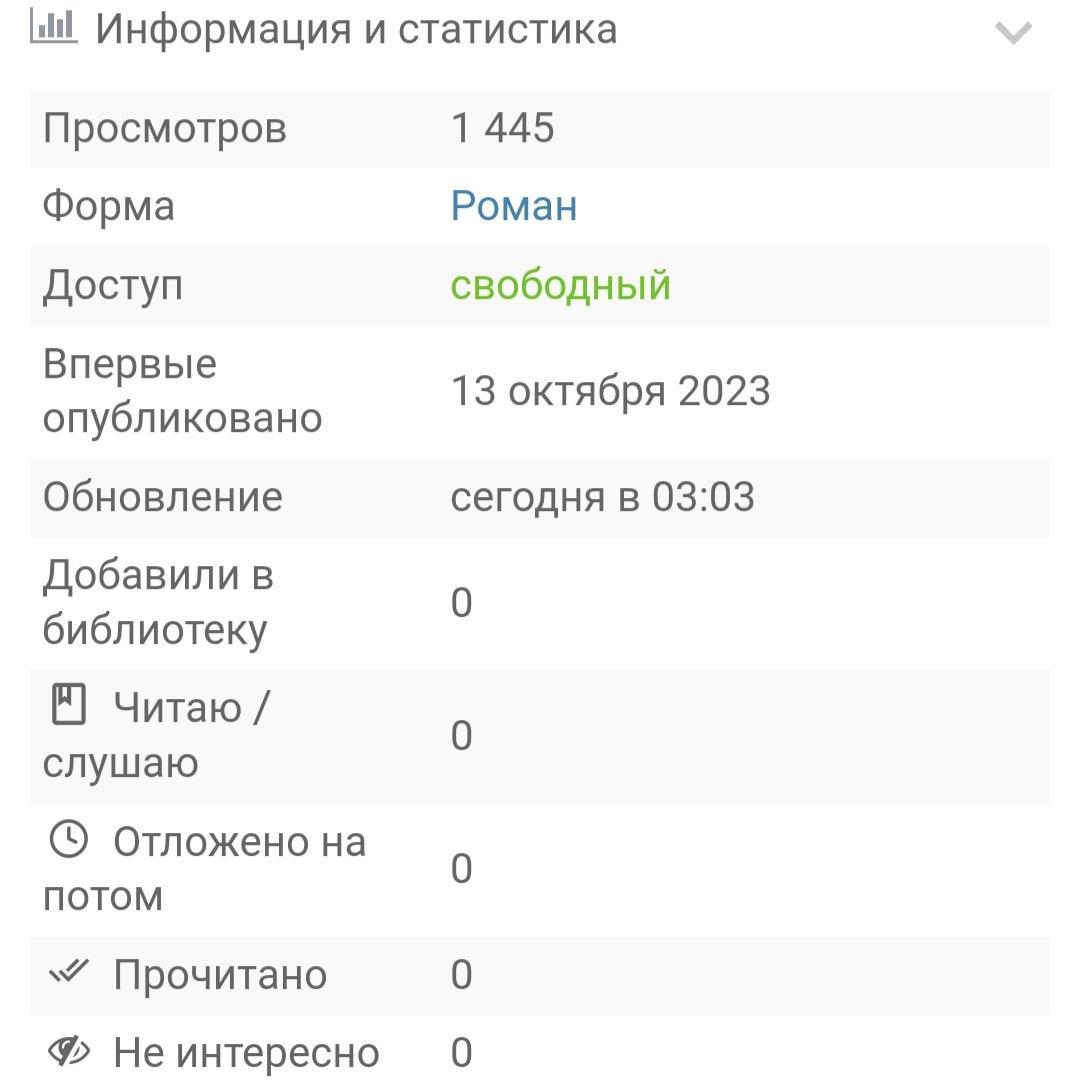Select the Прочитано label text
1080x1088 pixels.
pyautogui.click(x=220, y=975)
